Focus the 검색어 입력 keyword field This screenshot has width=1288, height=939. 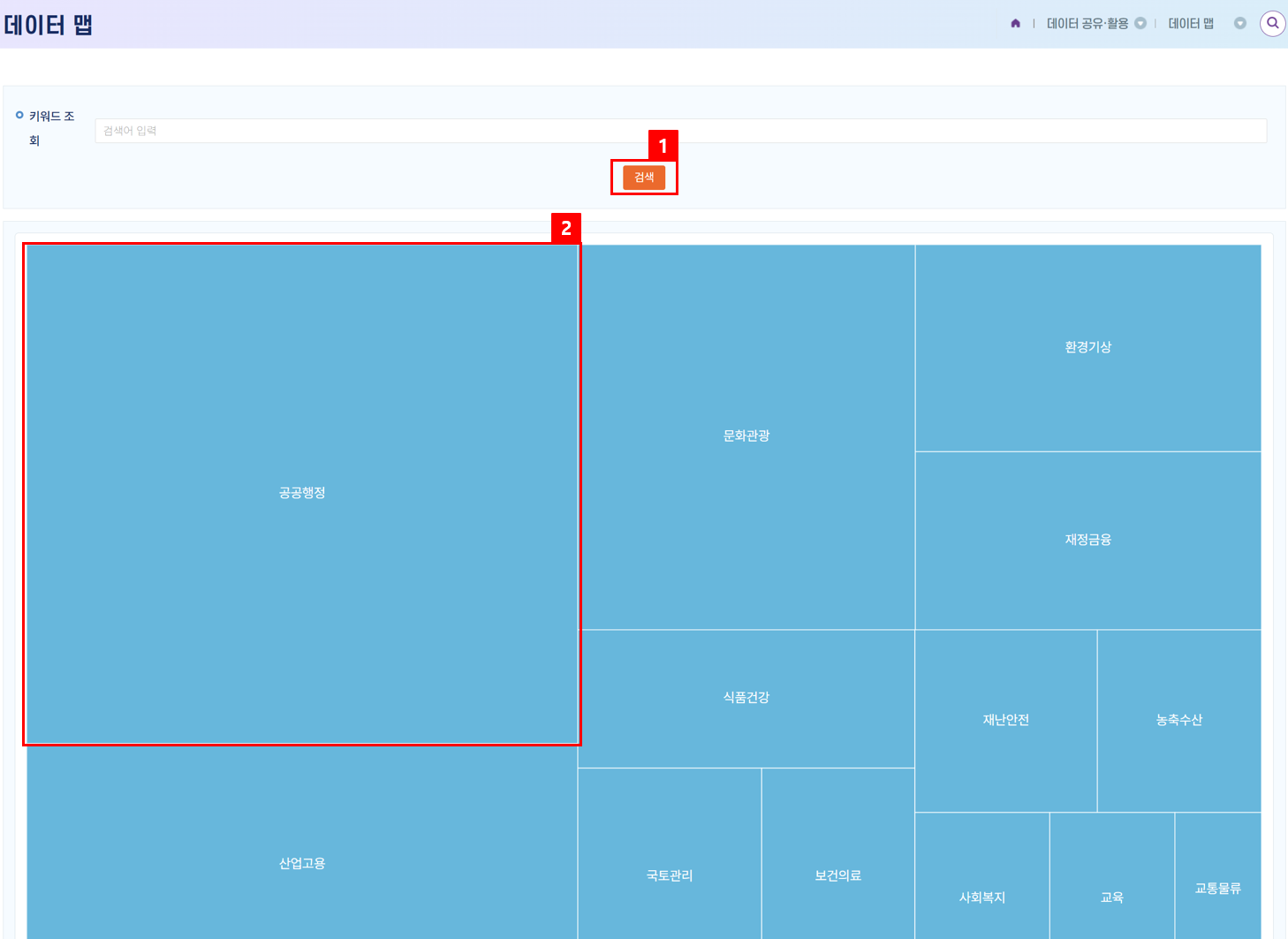[680, 131]
